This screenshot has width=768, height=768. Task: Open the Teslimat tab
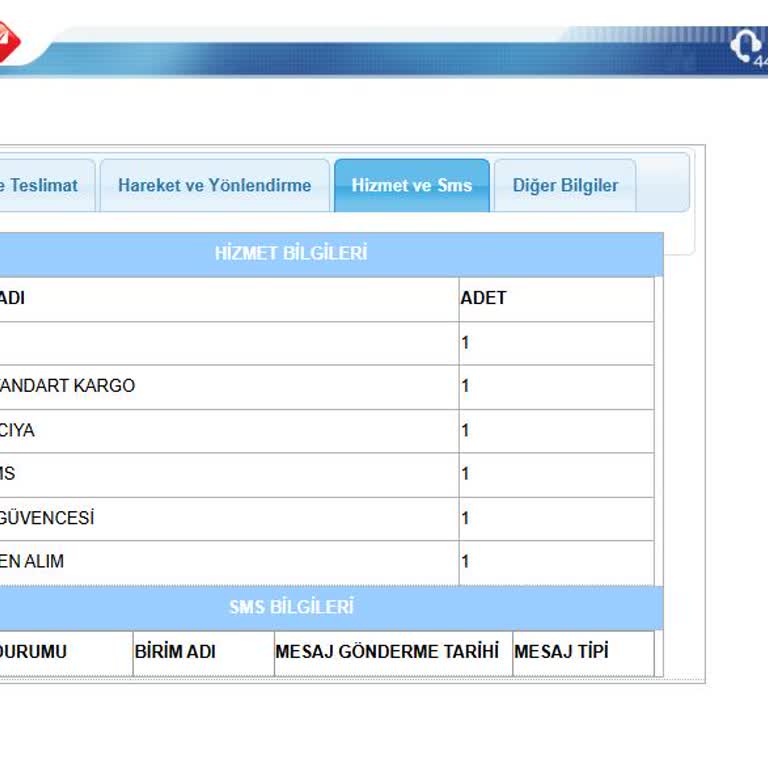tap(47, 185)
